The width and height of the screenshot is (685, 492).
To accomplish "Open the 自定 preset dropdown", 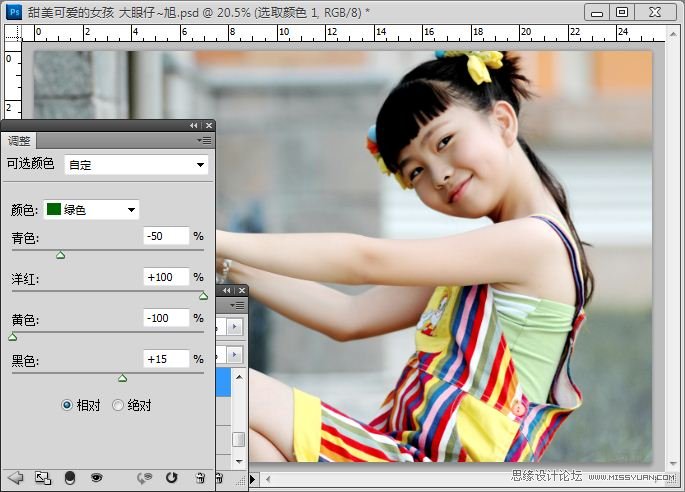I will tap(137, 164).
